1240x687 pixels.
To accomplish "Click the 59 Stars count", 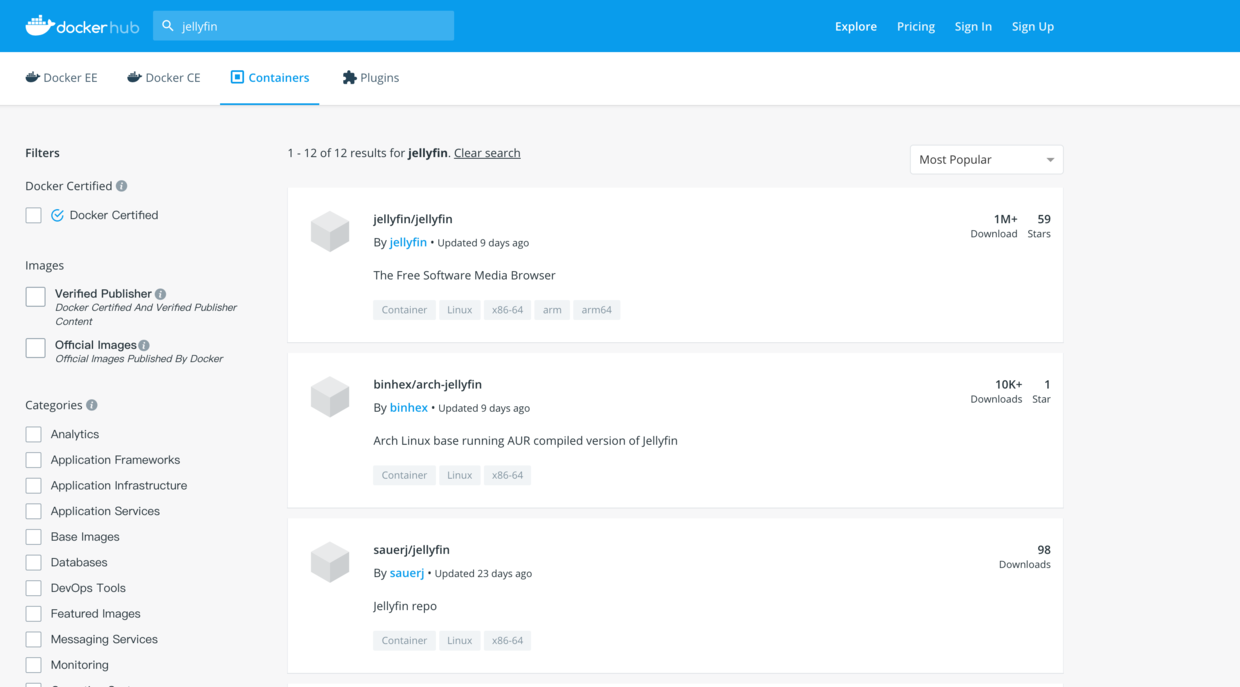I will point(1040,226).
